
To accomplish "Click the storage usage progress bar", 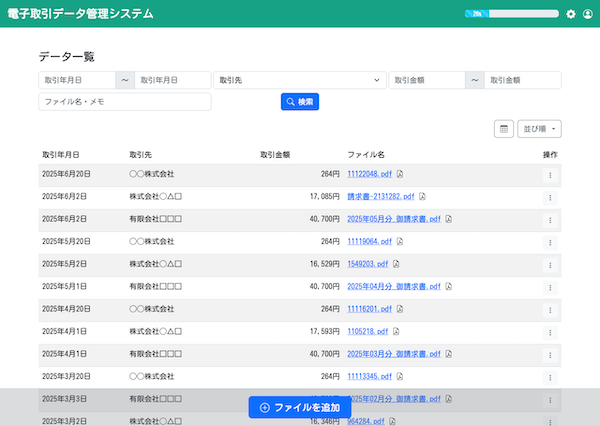I will (x=512, y=14).
